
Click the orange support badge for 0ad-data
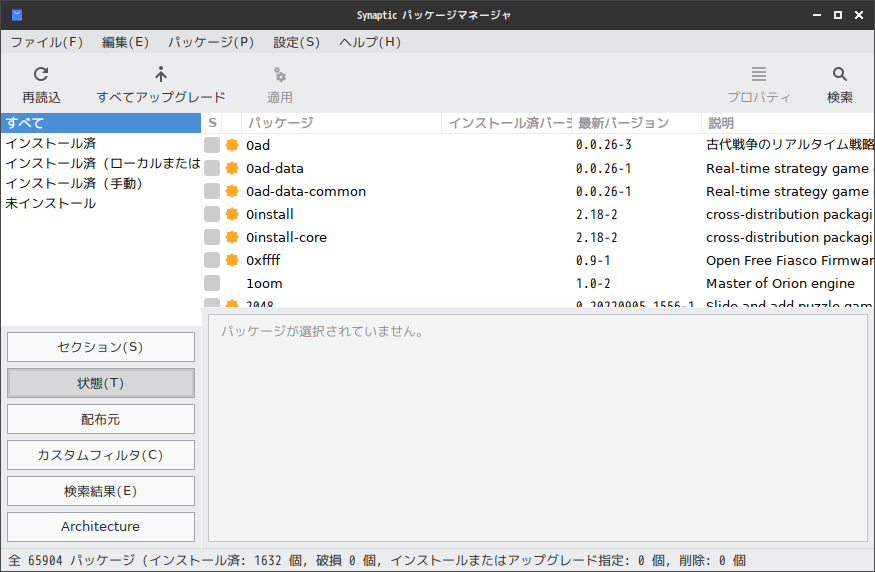[232, 168]
